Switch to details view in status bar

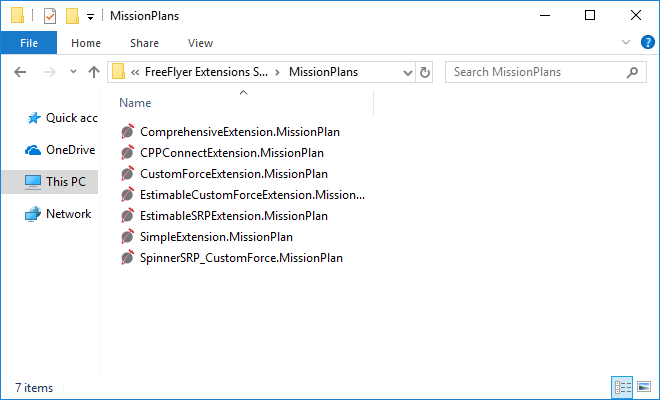(623, 387)
